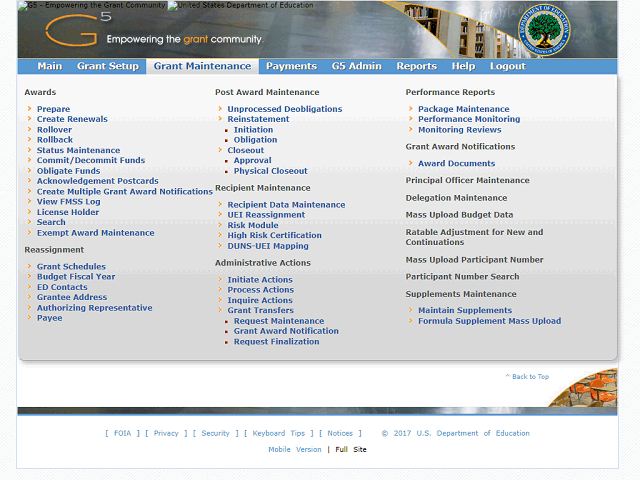Image resolution: width=640 pixels, height=480 pixels.
Task: Switch to Mobile Version
Action: tap(295, 449)
